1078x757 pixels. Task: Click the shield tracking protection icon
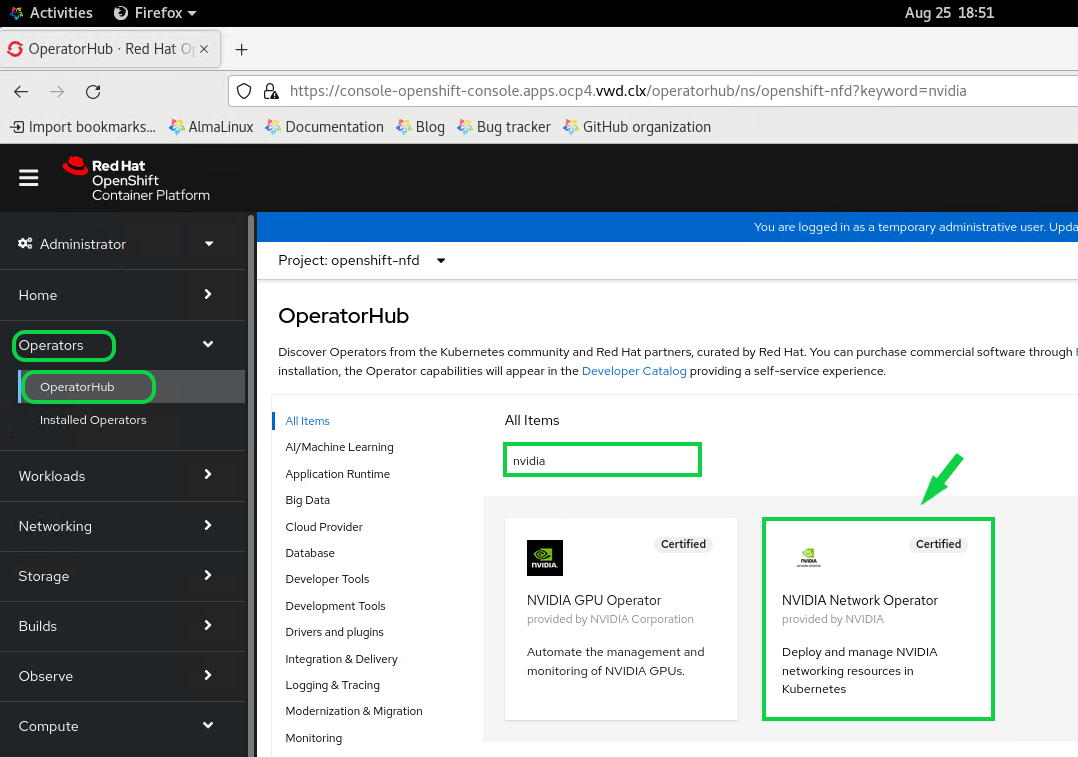coord(244,91)
